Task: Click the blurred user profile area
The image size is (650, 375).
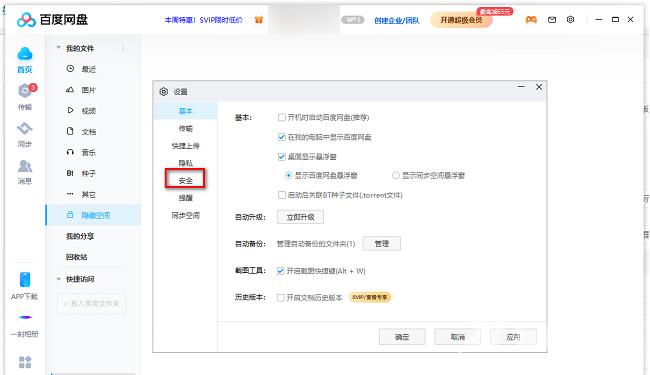Action: click(304, 19)
